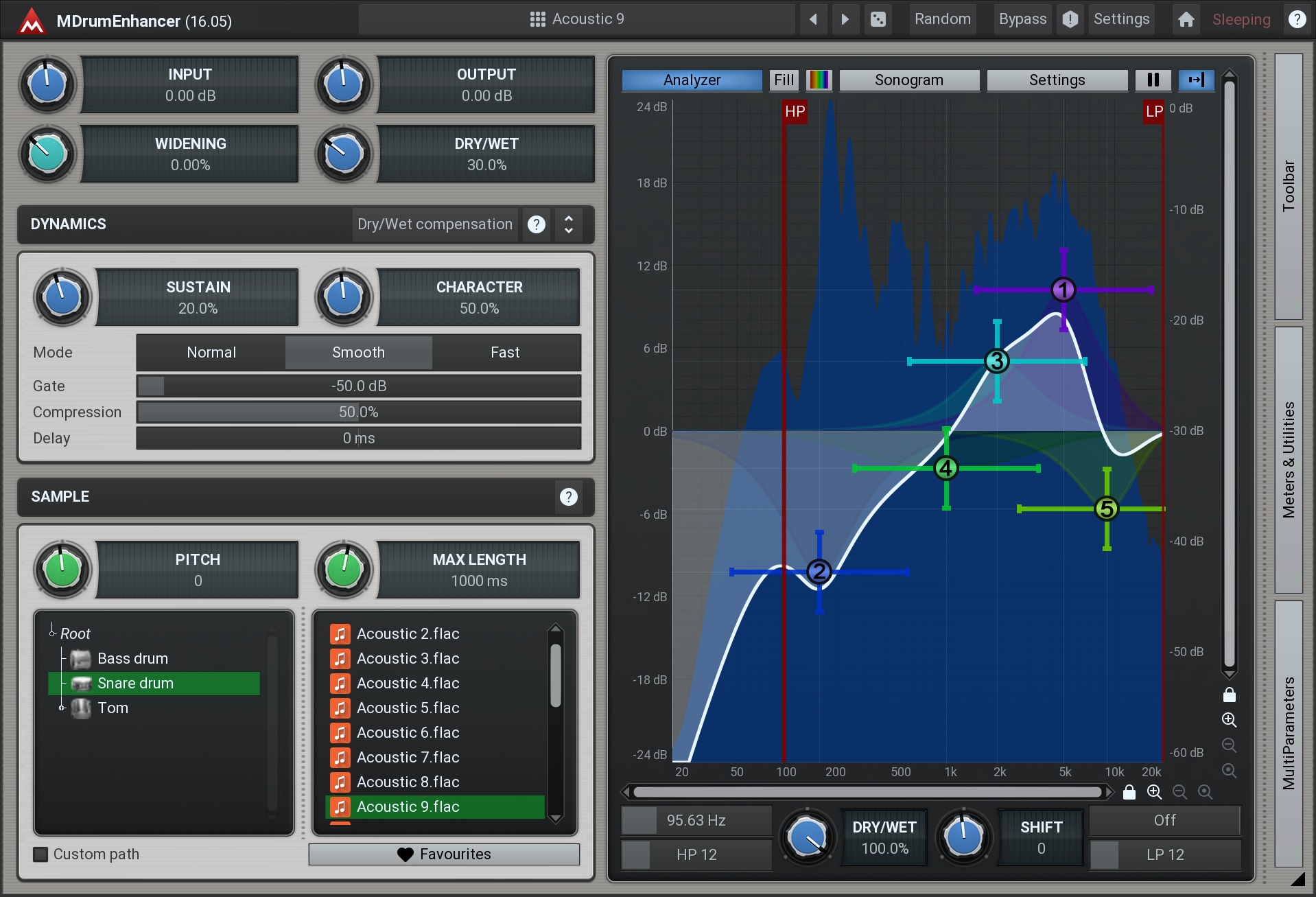Select Smooth dynamics mode
The image size is (1316, 897).
[358, 353]
